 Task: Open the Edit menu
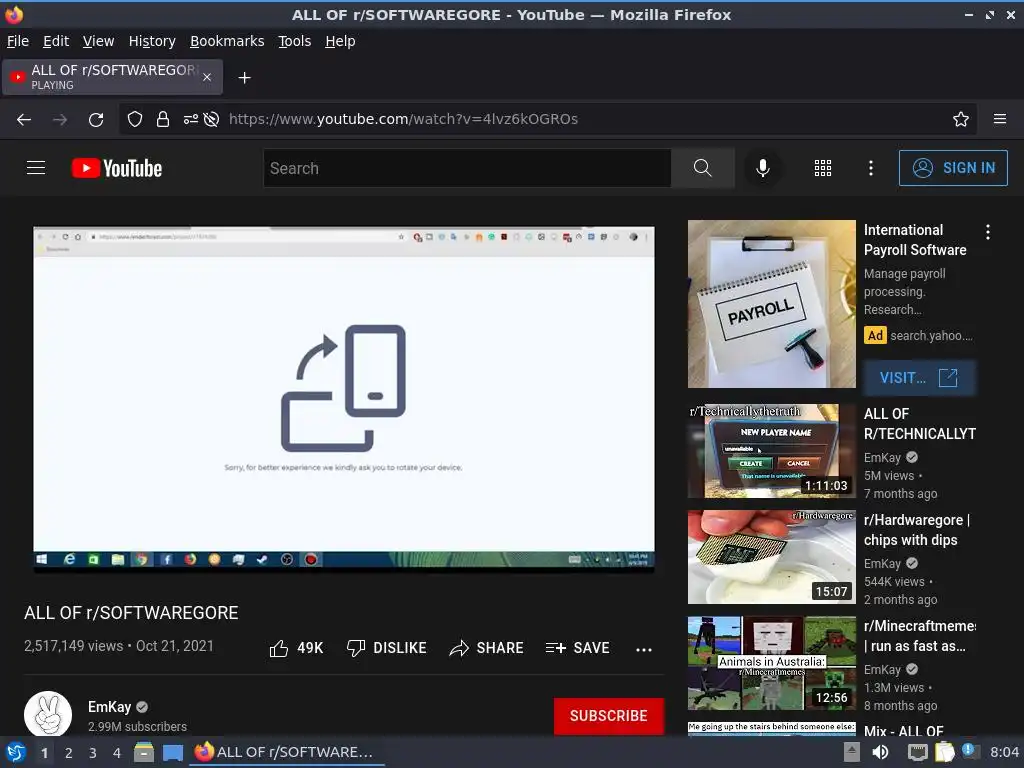(x=56, y=41)
